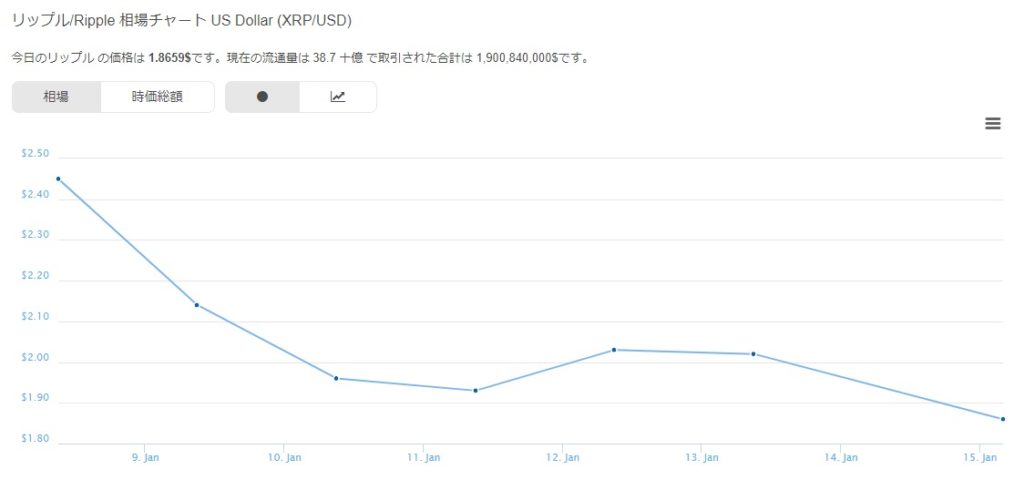Click the 15. Jan axis label
The image size is (1024, 480).
tap(980, 458)
